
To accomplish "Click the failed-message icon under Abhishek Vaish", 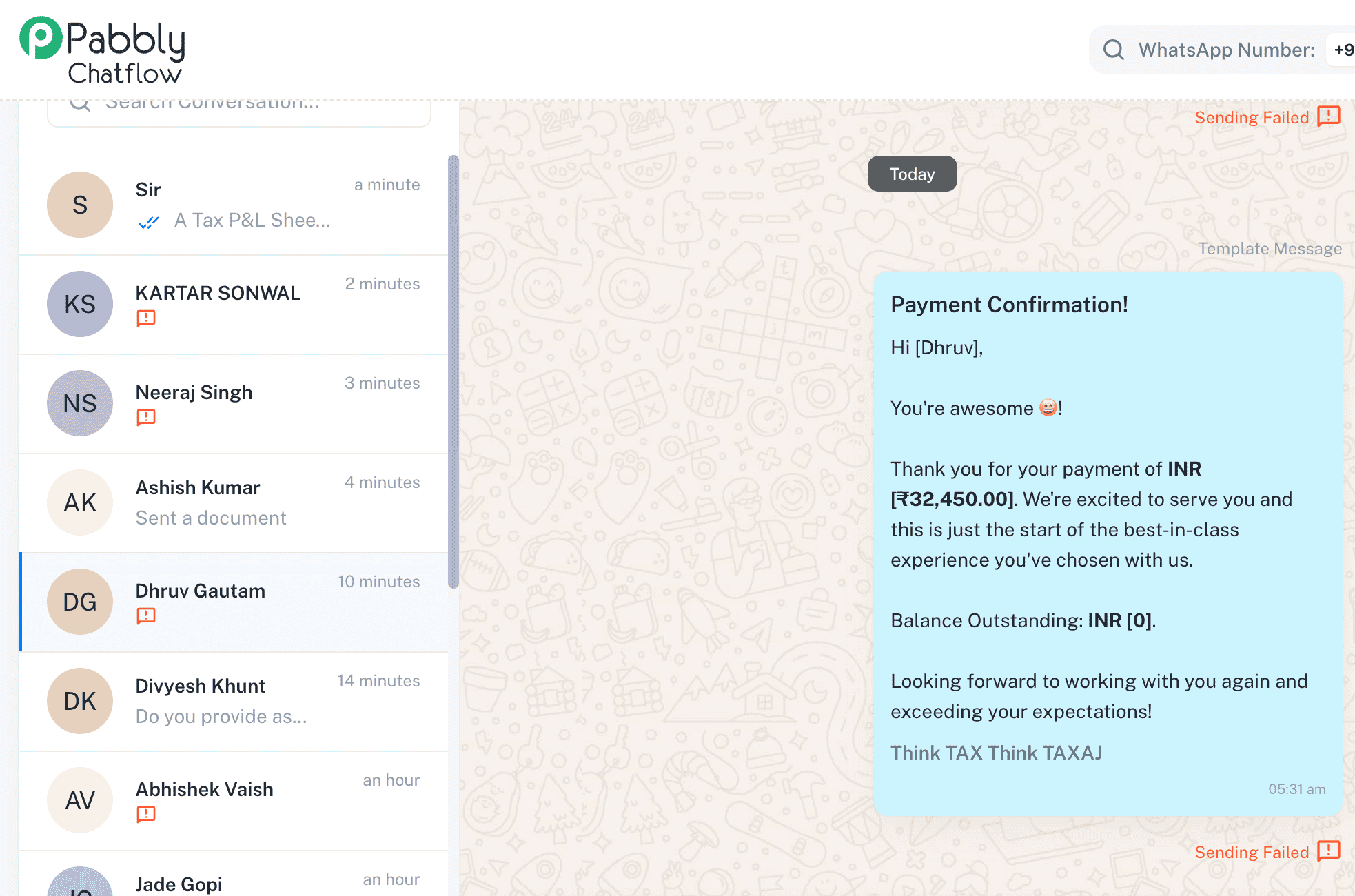I will (146, 814).
